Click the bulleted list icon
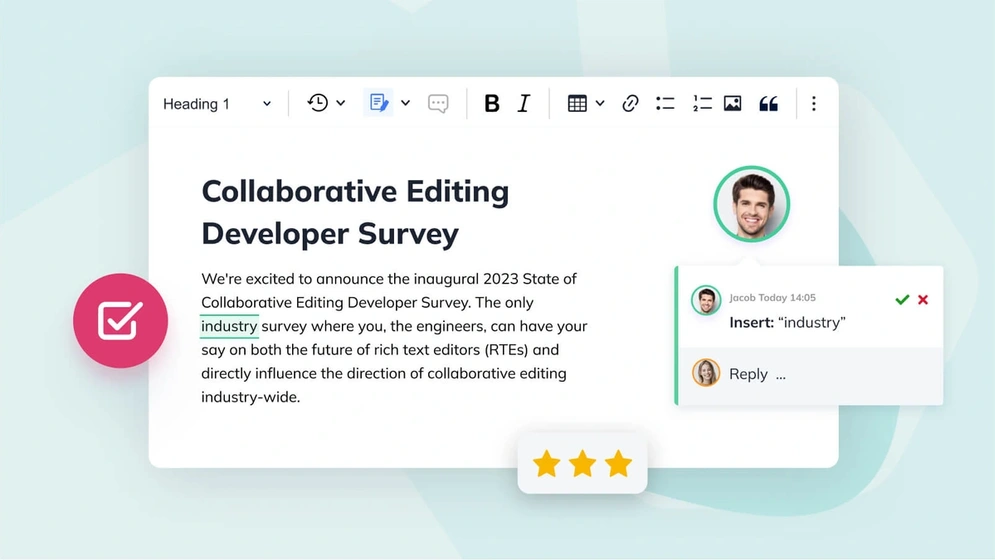 665,103
